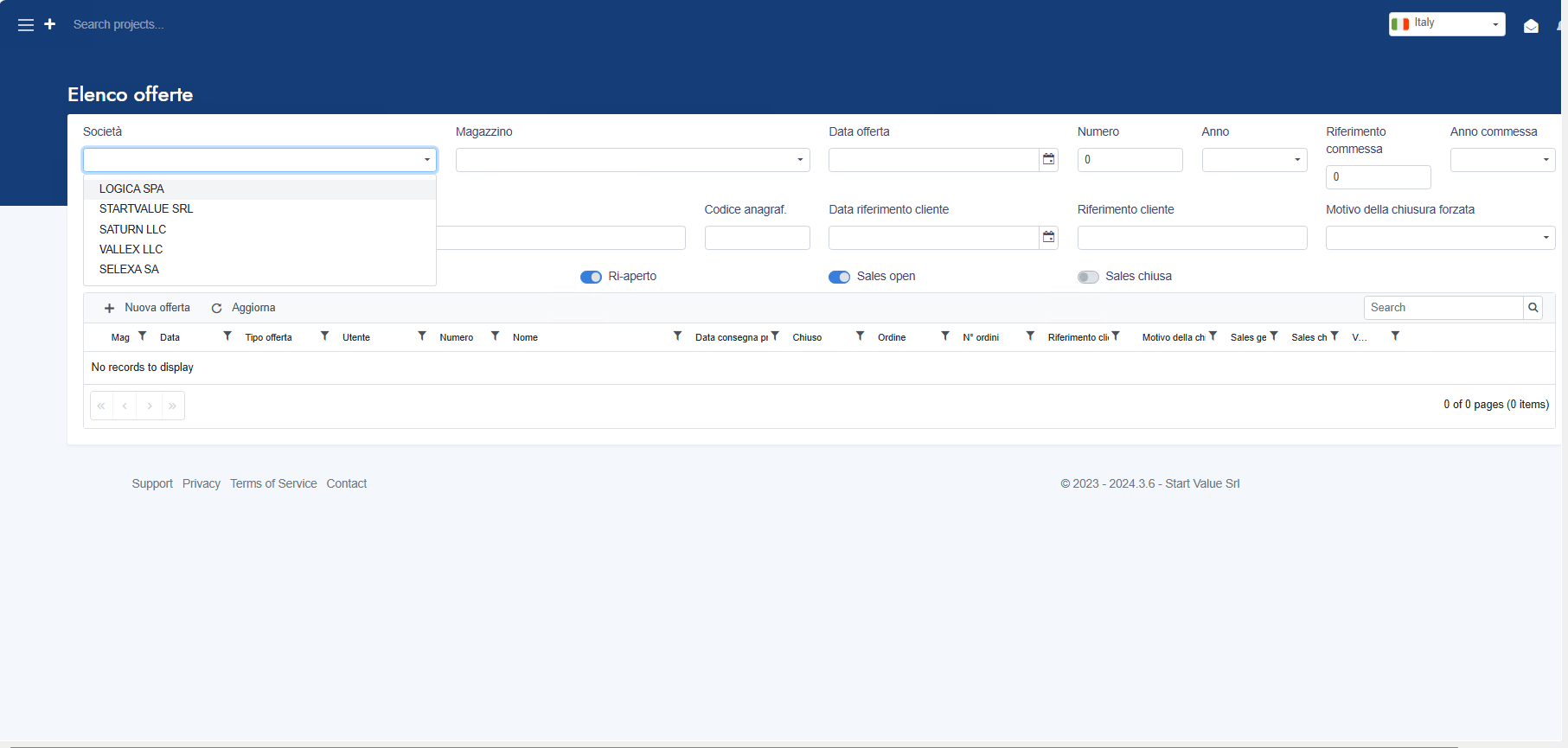Filter the Motivo della ch column
Image resolution: width=1568 pixels, height=748 pixels.
(1213, 336)
